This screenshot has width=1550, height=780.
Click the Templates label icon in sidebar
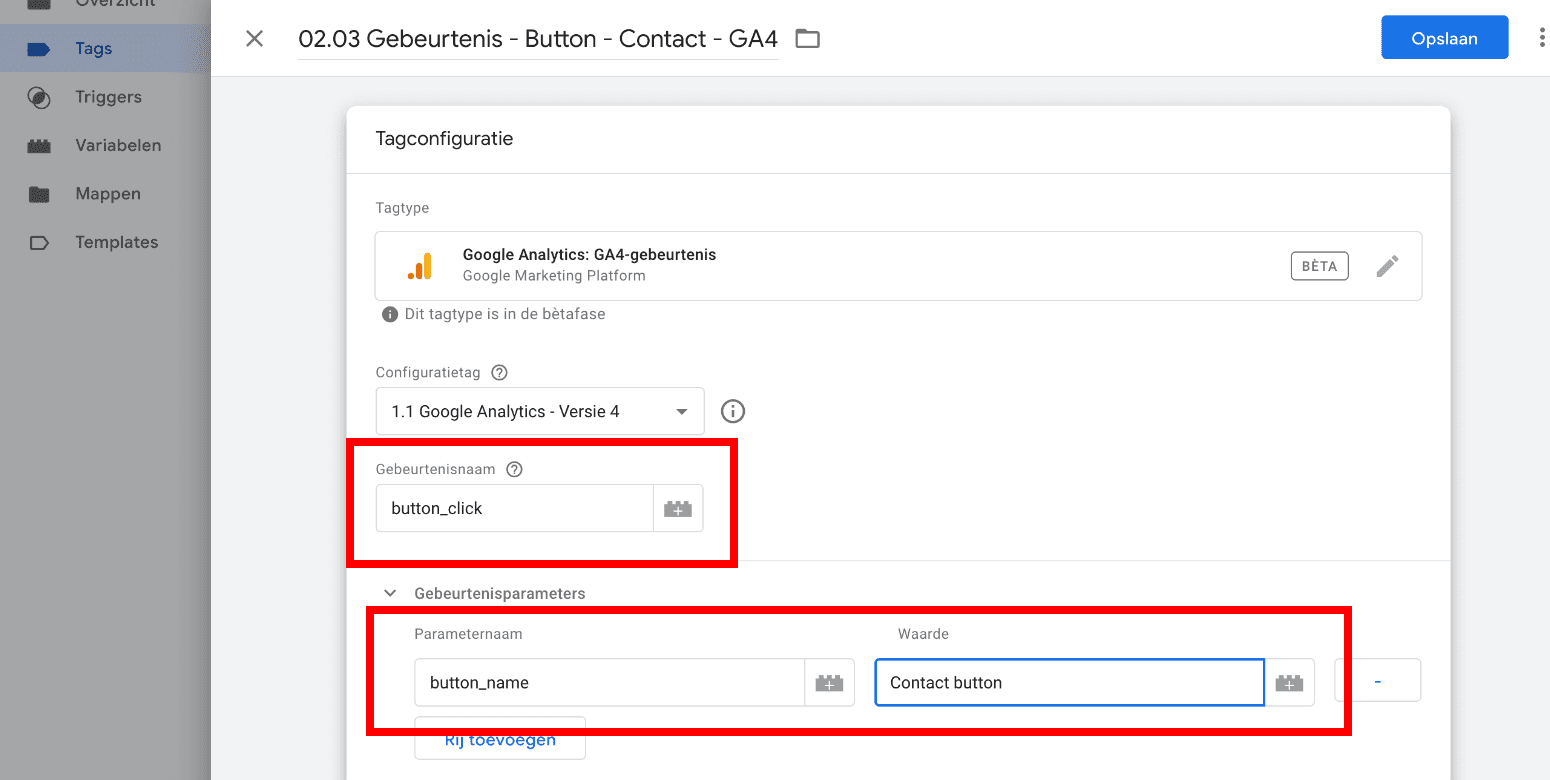38,242
